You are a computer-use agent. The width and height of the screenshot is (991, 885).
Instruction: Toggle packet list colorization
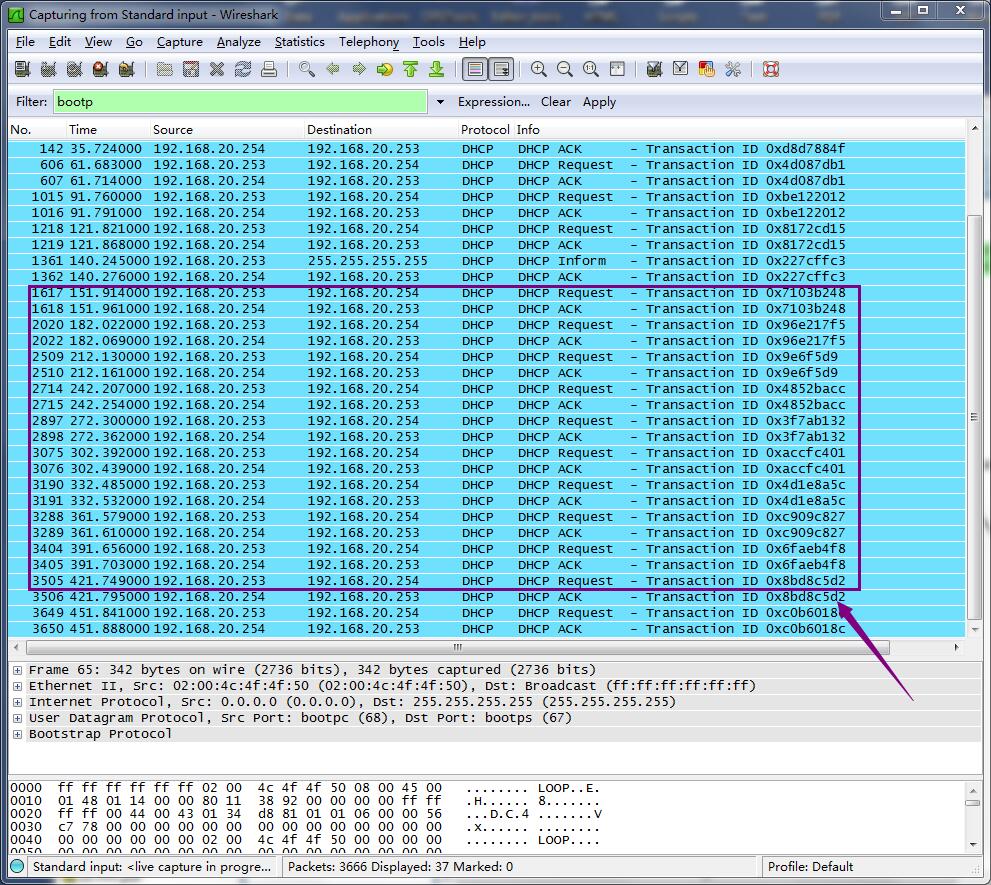point(475,69)
